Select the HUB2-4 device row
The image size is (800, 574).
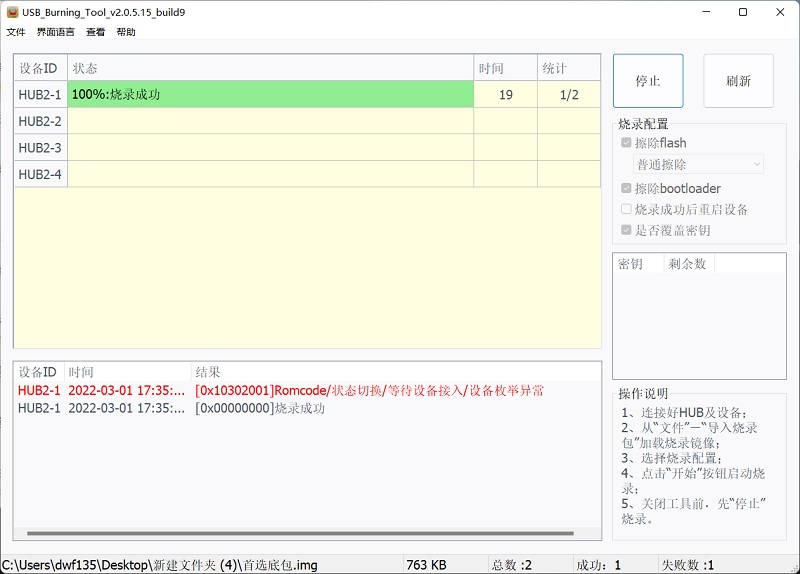(x=307, y=174)
